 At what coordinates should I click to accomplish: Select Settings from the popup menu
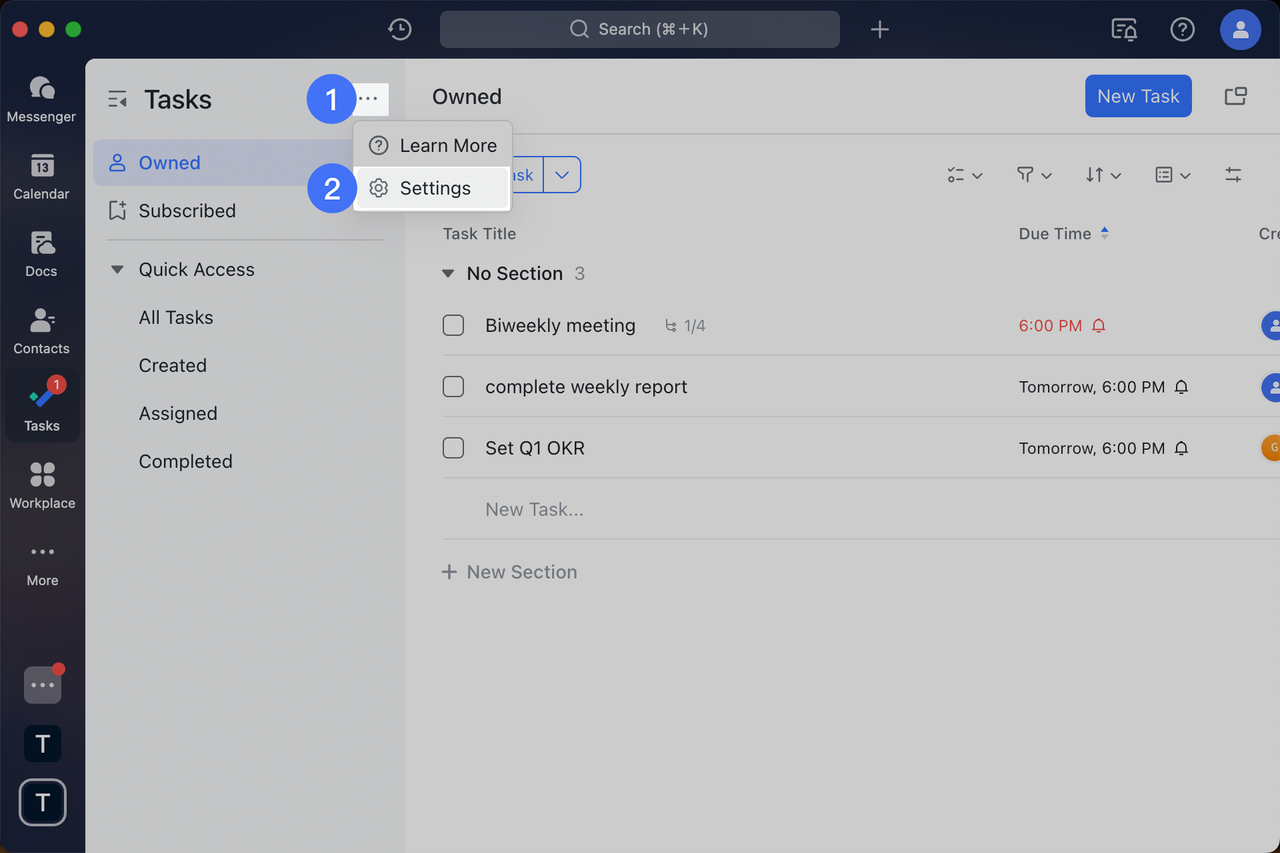434,188
